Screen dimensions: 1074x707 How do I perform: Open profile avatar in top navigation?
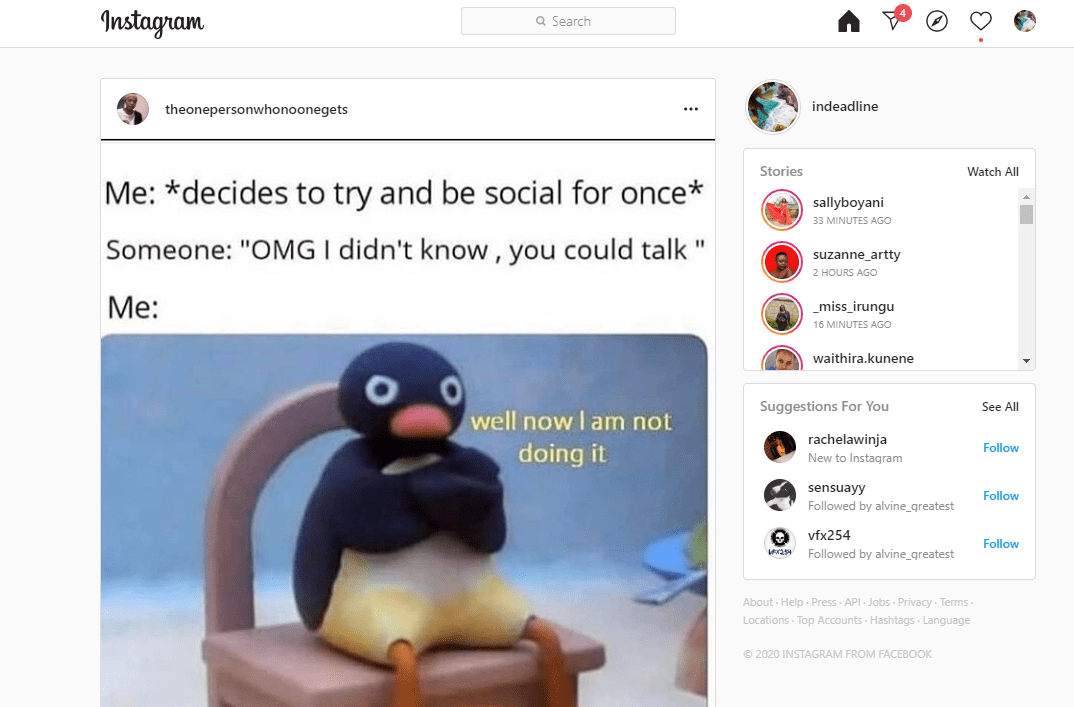click(x=1025, y=21)
